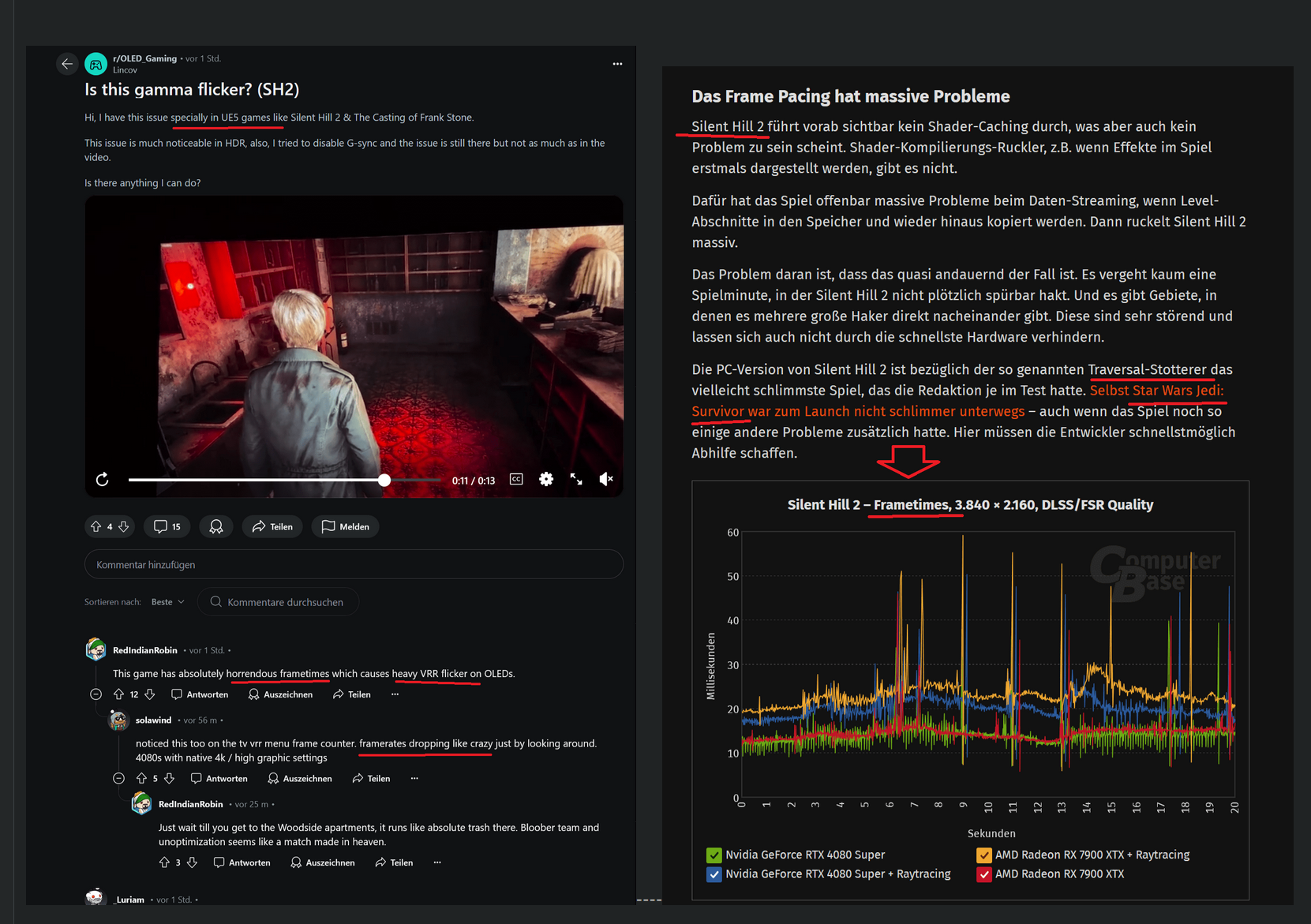Open more options on the horrendous frametimes comment
The height and width of the screenshot is (924, 1311).
click(x=395, y=694)
